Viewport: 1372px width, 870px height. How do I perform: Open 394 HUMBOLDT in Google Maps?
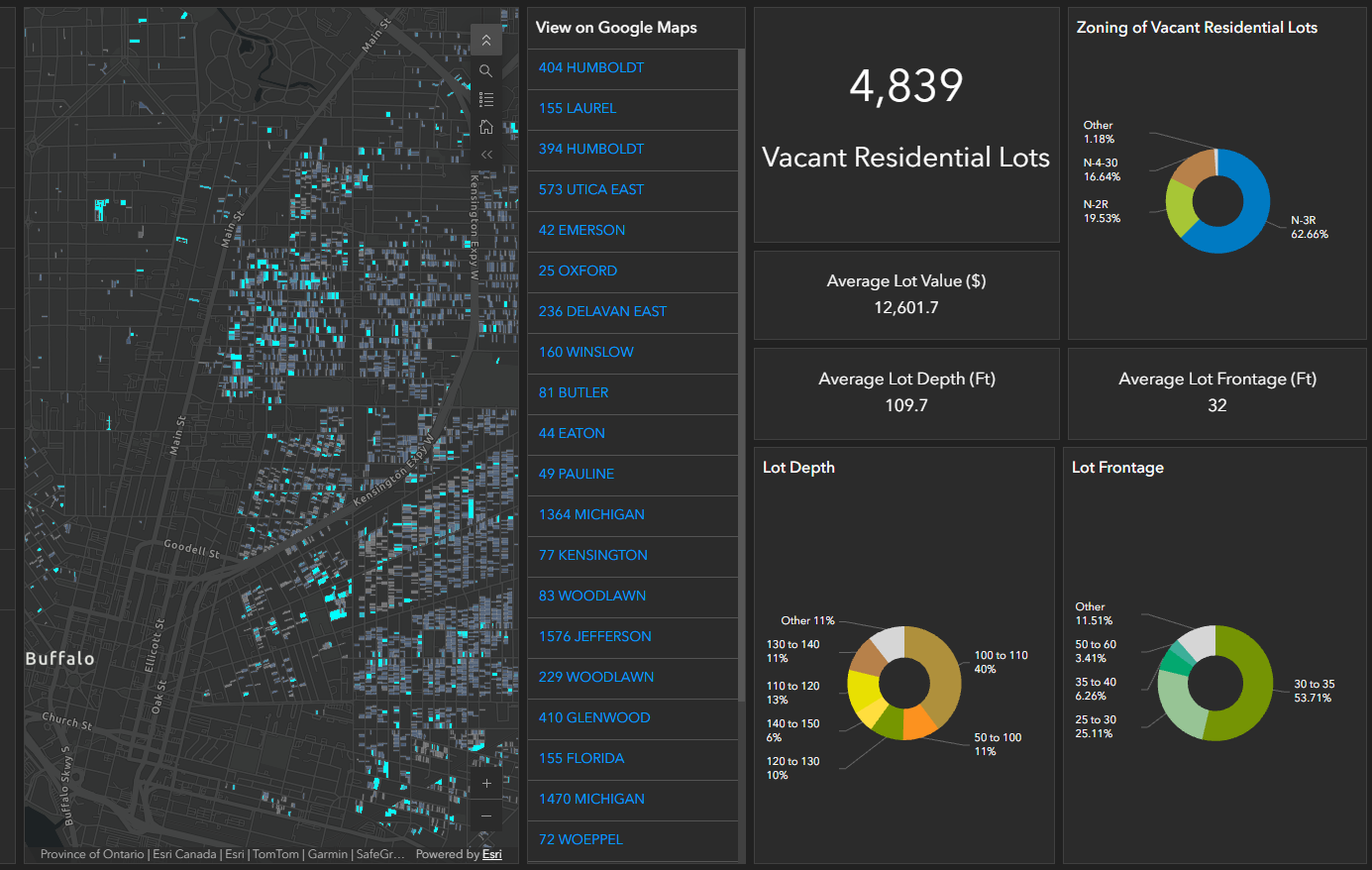click(591, 149)
